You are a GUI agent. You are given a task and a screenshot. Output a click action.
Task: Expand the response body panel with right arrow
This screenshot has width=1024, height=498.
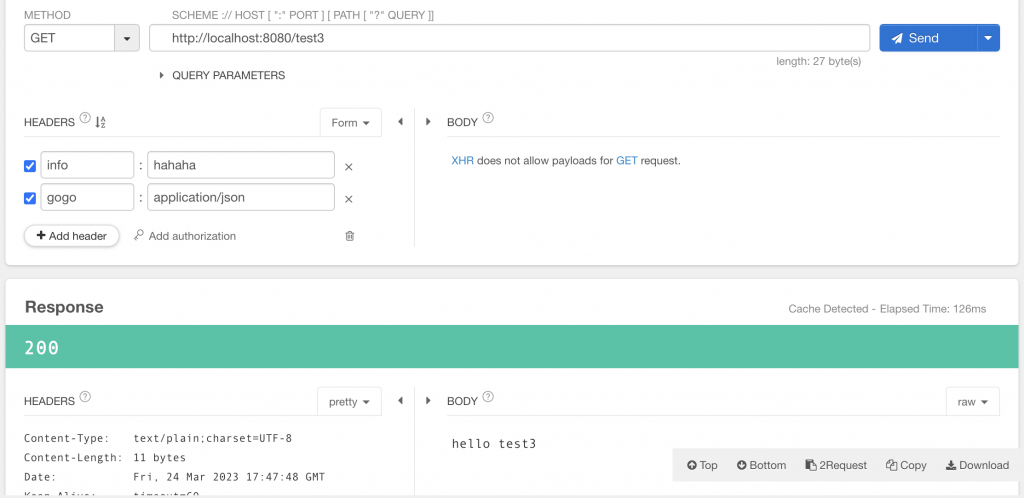[x=428, y=401]
